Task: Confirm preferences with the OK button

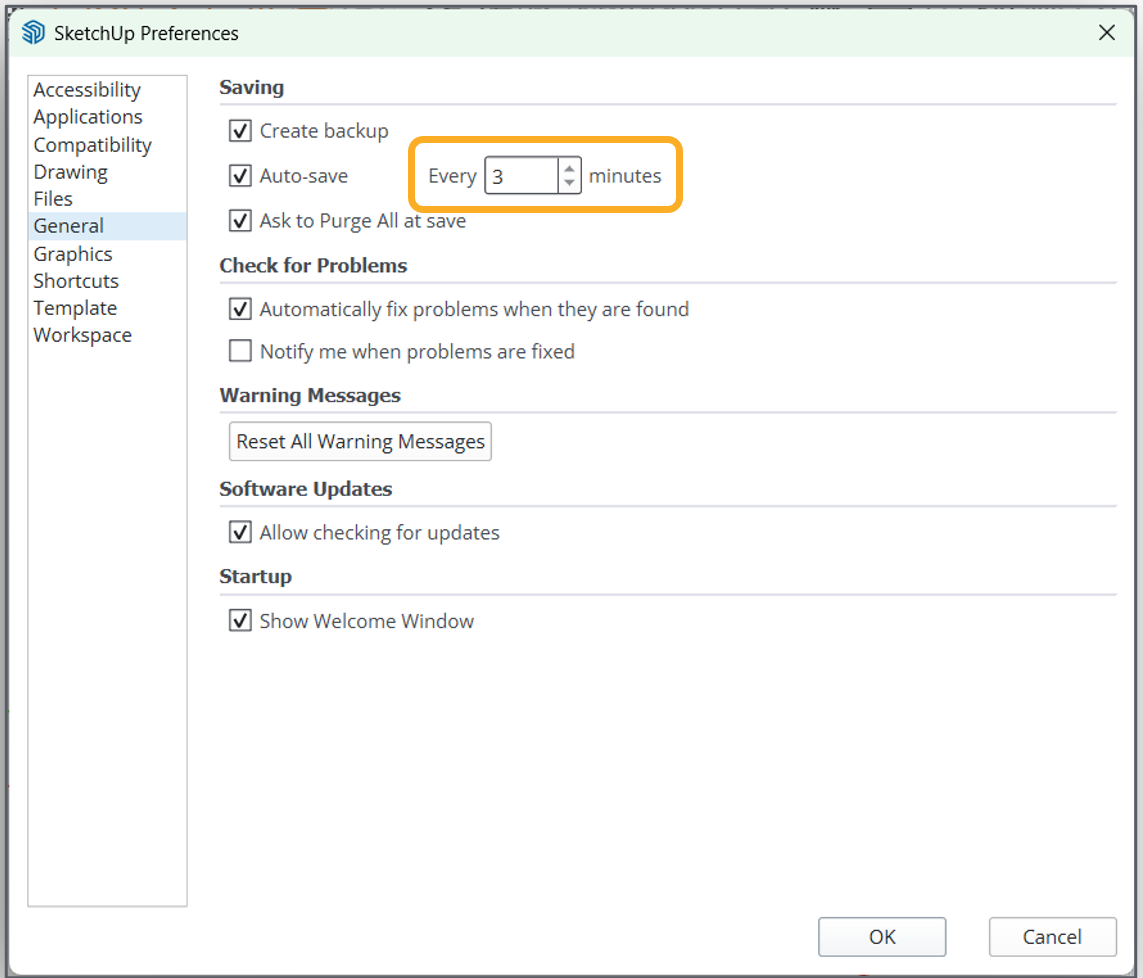Action: pos(881,937)
